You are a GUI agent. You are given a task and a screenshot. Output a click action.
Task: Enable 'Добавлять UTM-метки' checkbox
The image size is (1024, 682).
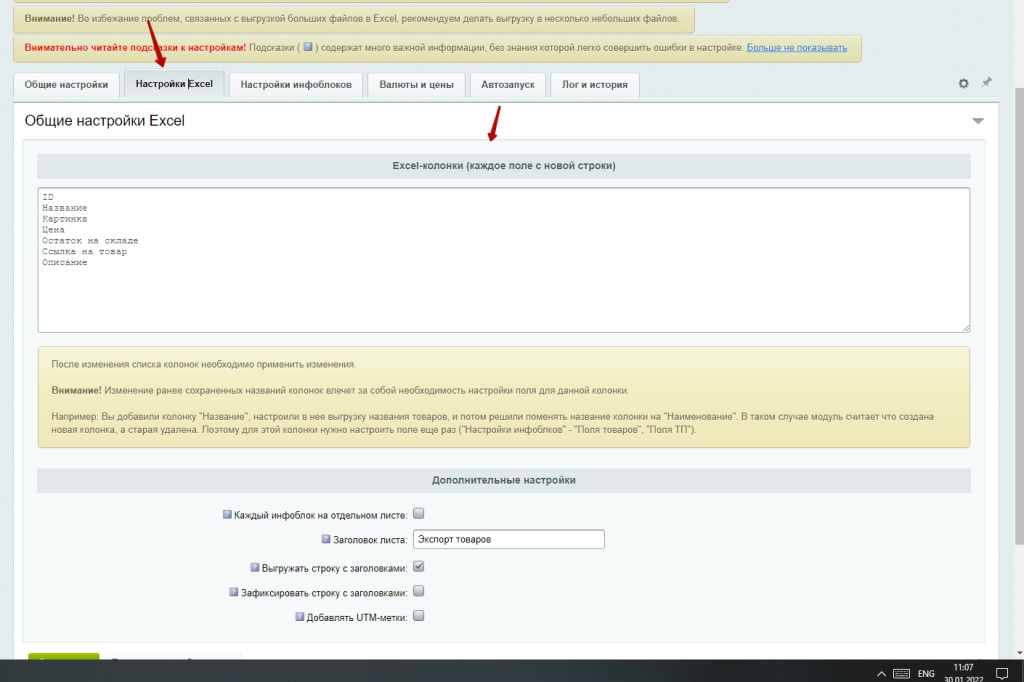[419, 615]
